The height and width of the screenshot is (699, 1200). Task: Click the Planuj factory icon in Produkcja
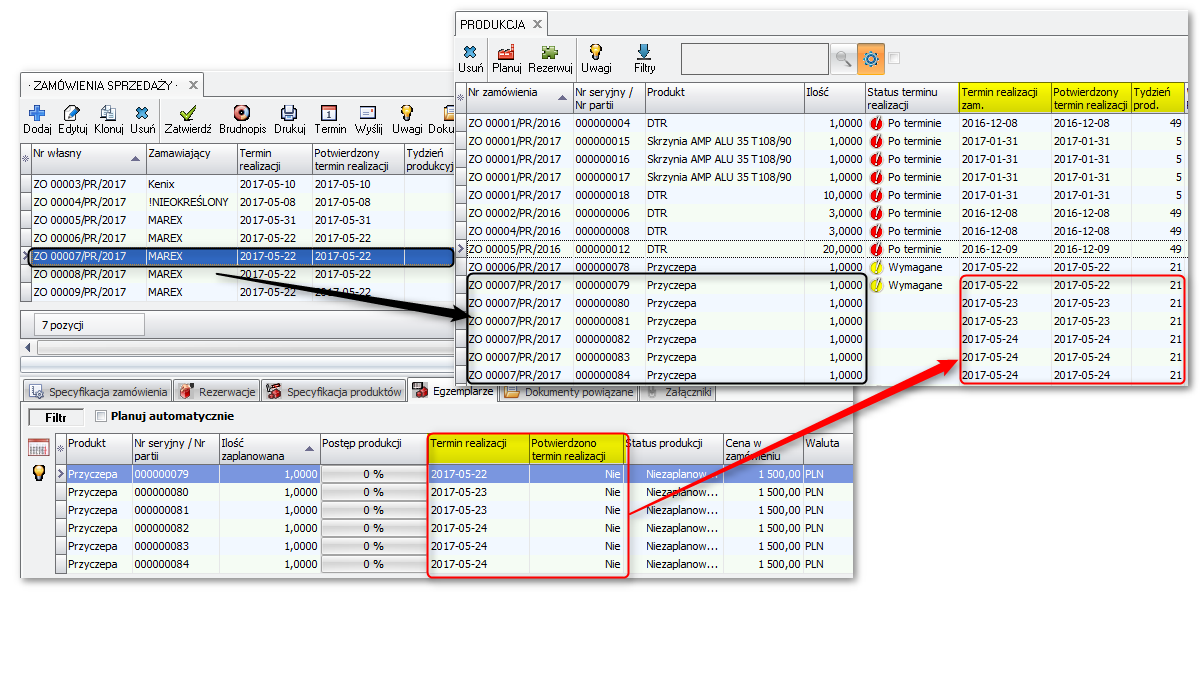pyautogui.click(x=507, y=52)
